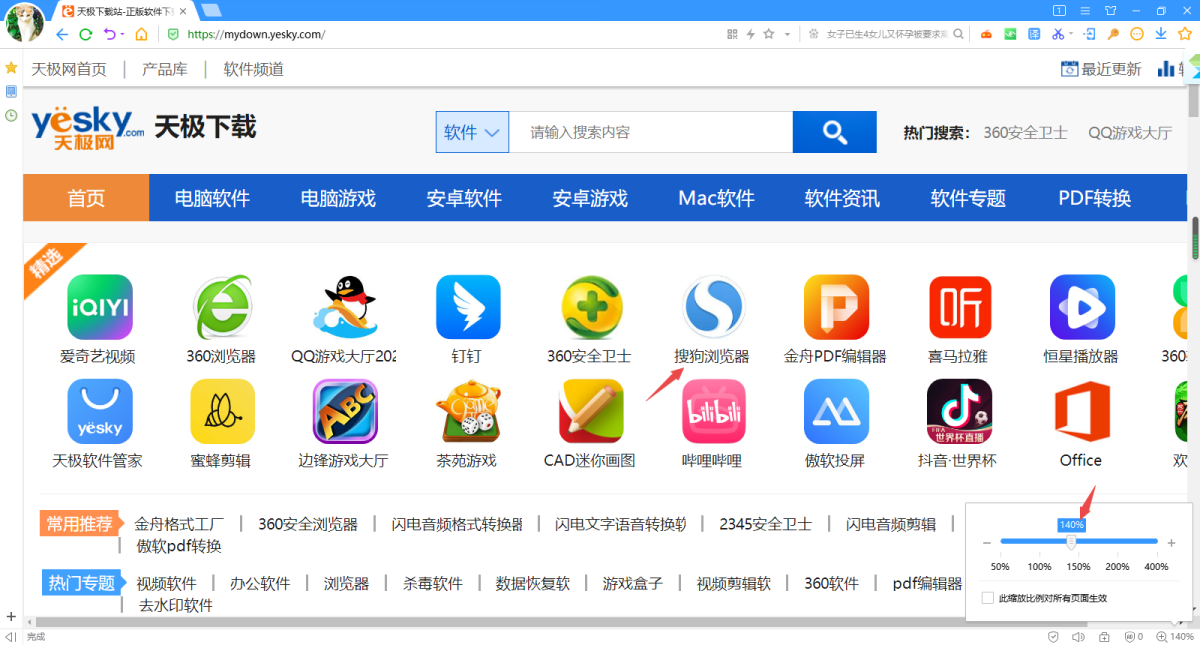Expand the dropdown arrow next to undo icon
The height and width of the screenshot is (645, 1200).
tap(122, 34)
